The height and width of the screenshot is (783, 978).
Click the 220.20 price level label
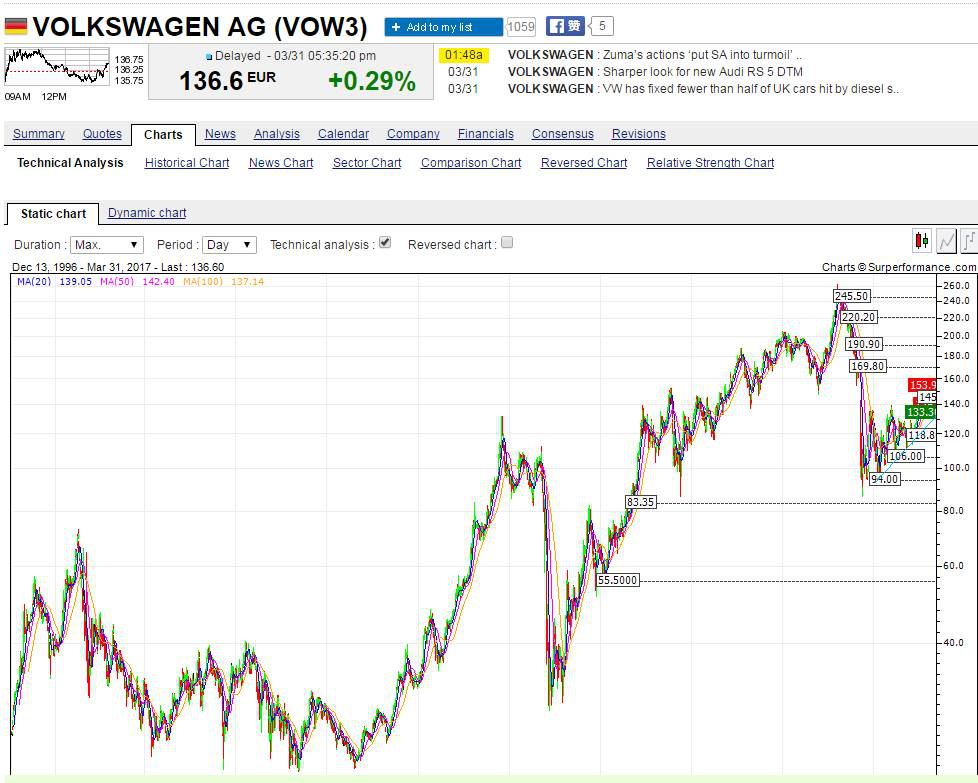859,318
